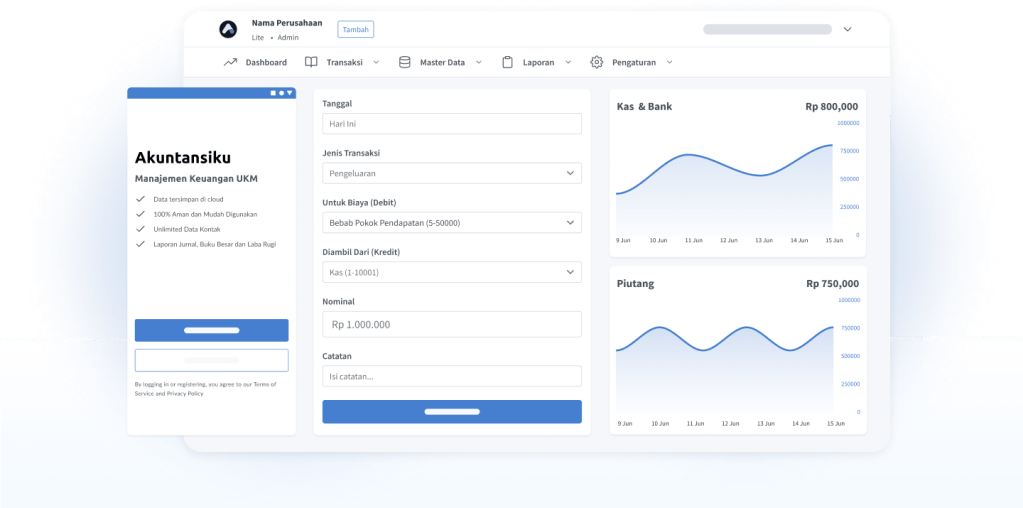Click the Master Data database icon
The width and height of the screenshot is (1023, 508).
405,62
